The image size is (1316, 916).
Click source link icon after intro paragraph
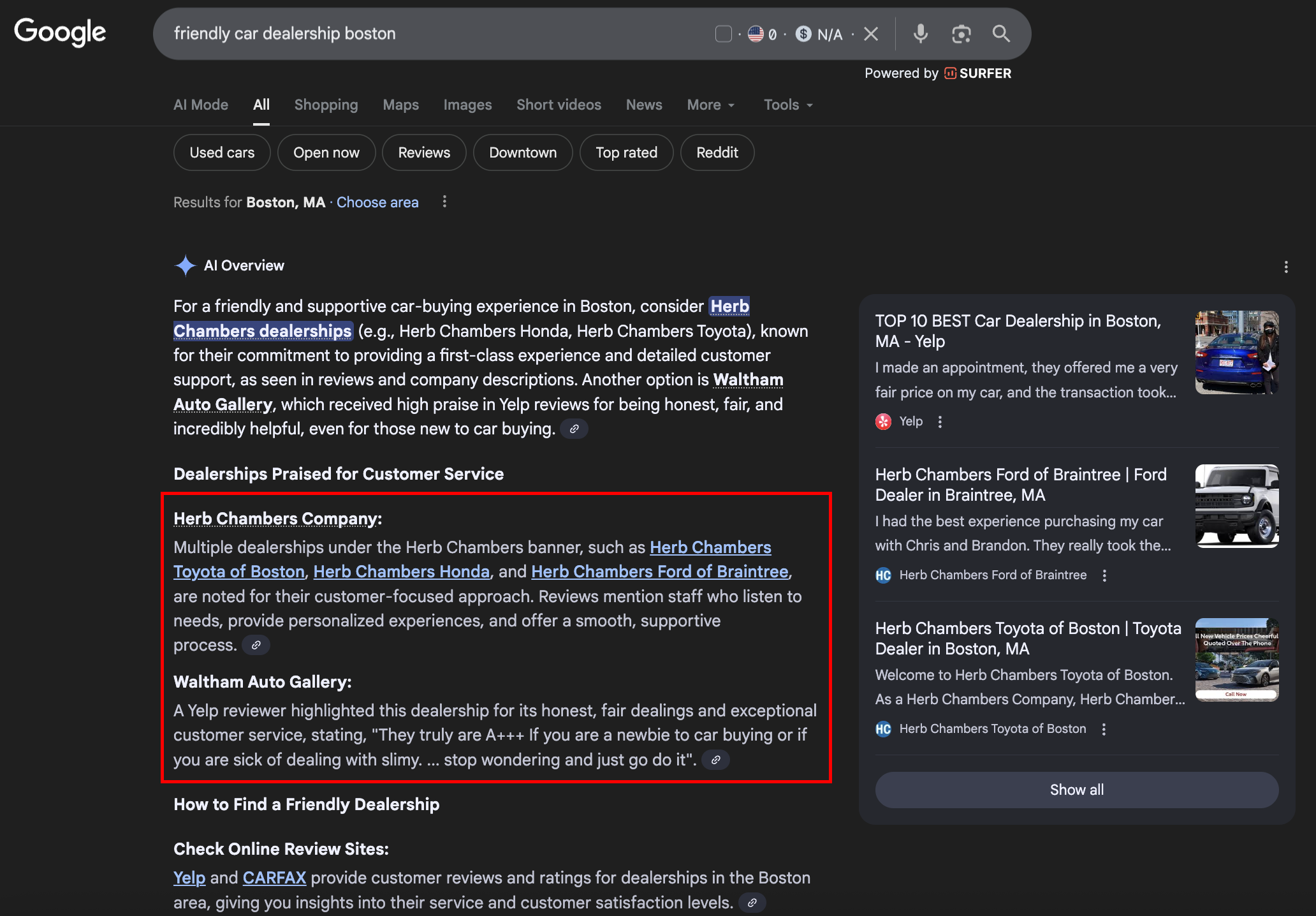[574, 429]
